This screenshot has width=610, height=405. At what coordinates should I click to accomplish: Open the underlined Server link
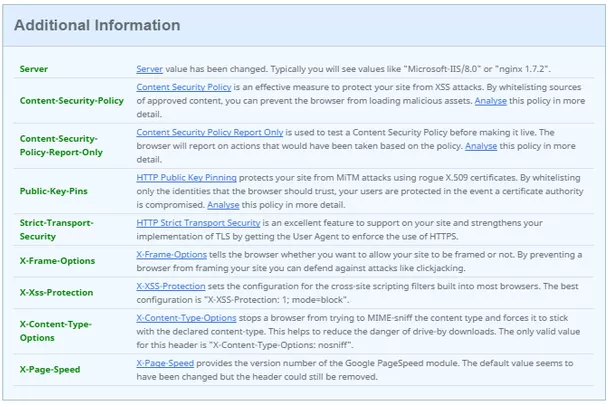coord(149,69)
